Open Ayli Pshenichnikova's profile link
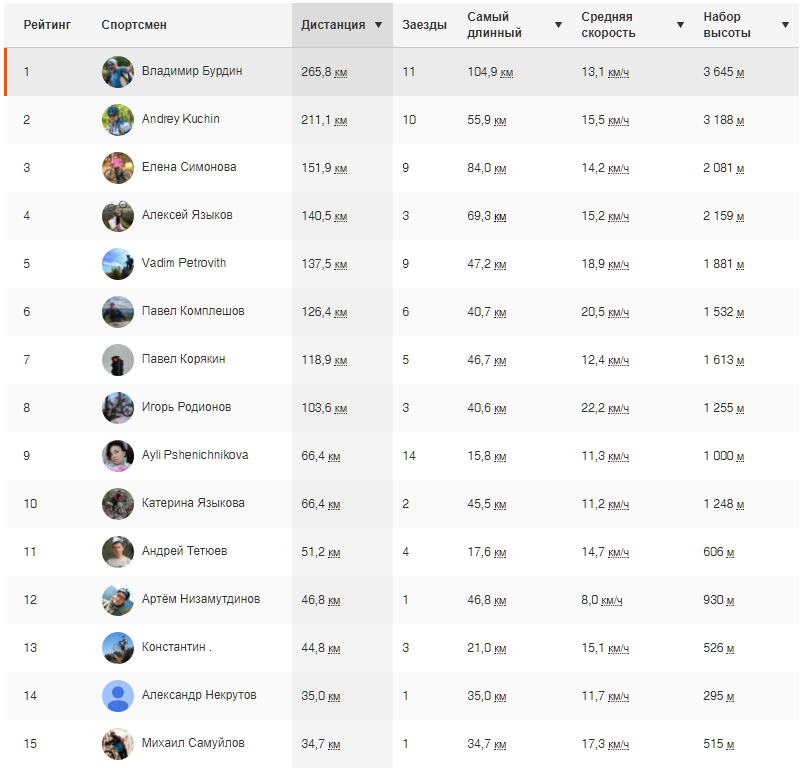 (195, 455)
